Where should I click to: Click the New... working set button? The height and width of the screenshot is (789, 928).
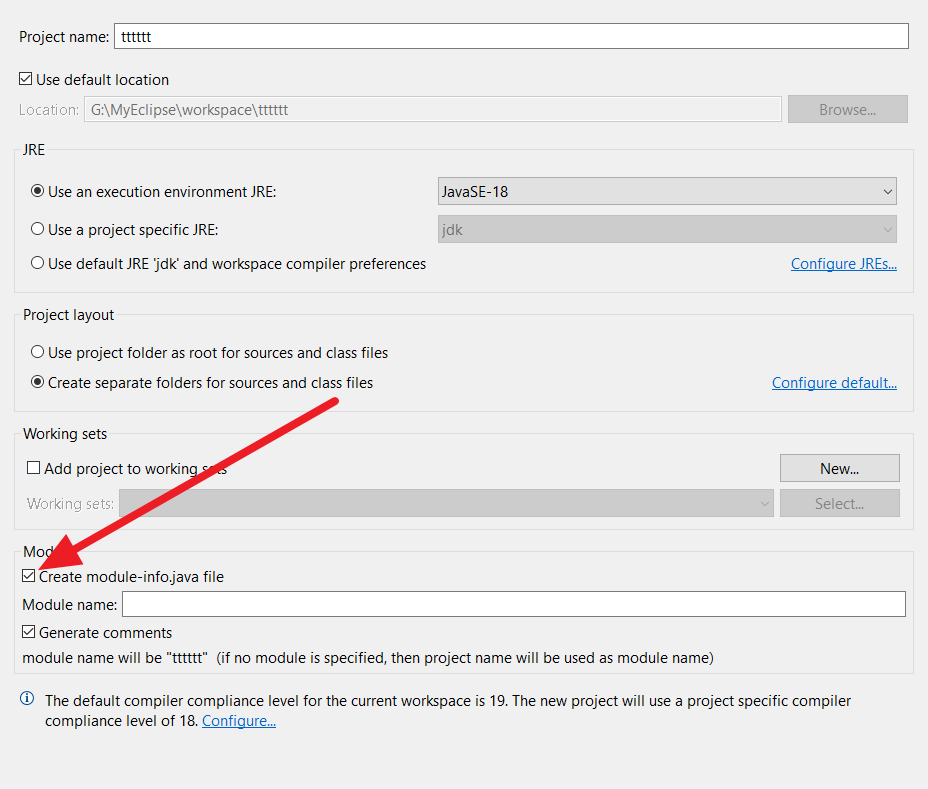(x=839, y=468)
